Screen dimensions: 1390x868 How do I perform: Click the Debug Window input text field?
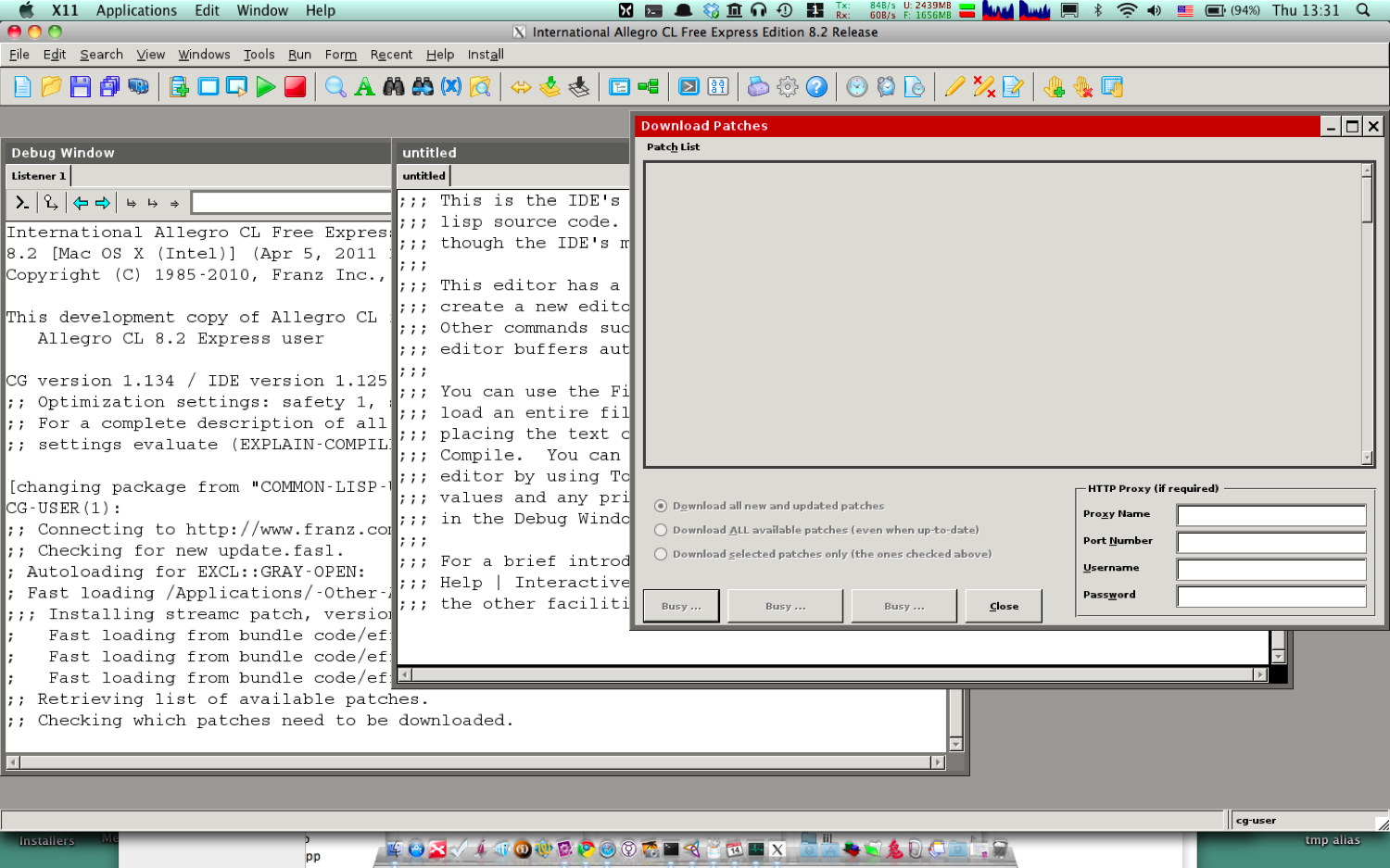tap(291, 202)
